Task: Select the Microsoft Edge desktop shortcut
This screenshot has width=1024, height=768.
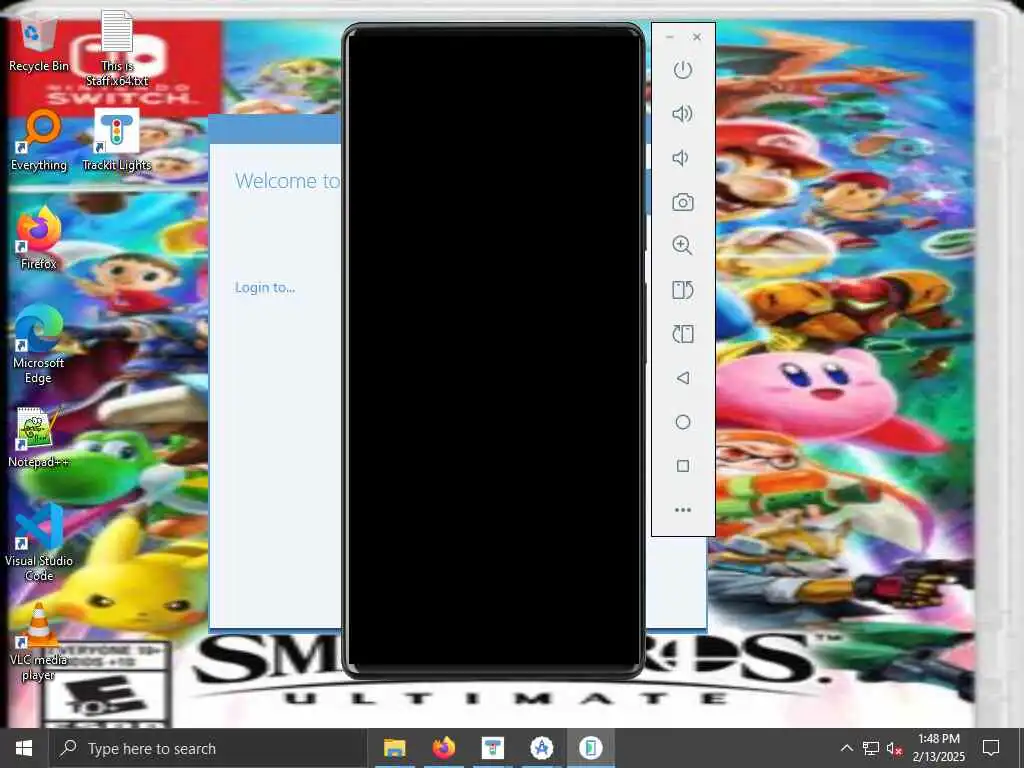Action: pos(39,345)
